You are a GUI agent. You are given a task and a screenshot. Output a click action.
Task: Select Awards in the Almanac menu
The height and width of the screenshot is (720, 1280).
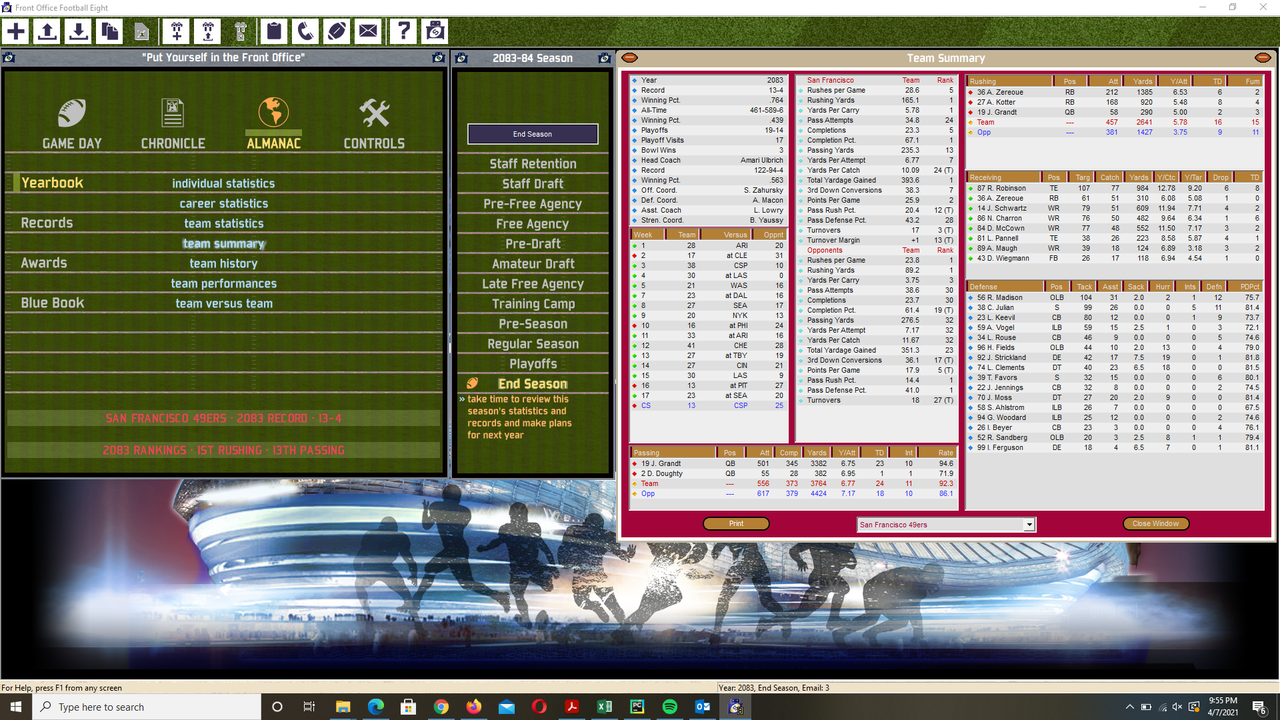pyautogui.click(x=44, y=263)
